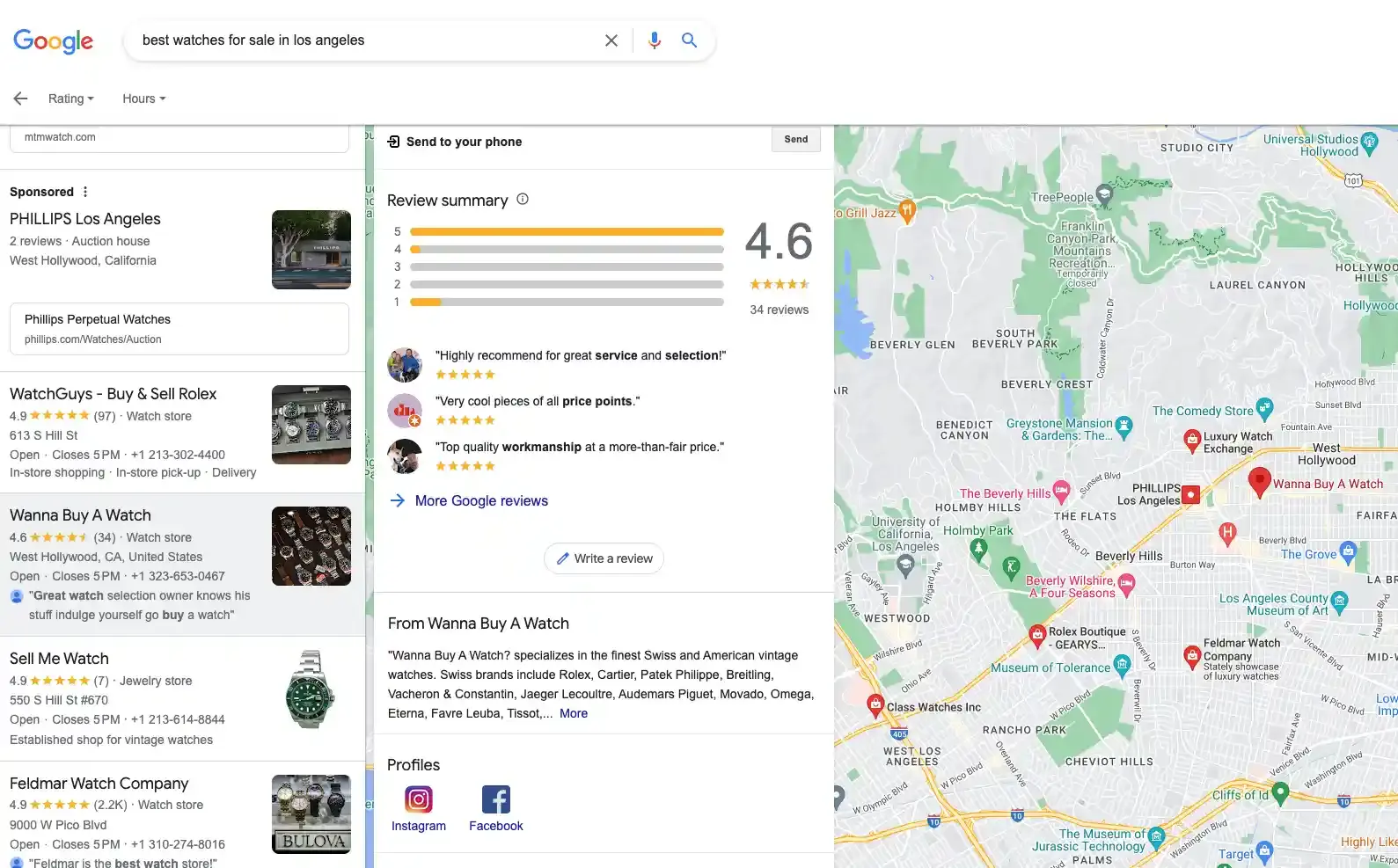Viewport: 1398px width, 868px height.
Task: Click the Luxury Watch Exchange map marker
Action: 1191,439
